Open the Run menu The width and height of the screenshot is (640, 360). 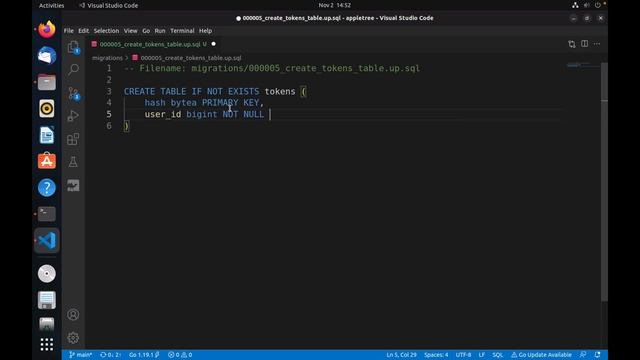[160, 31]
